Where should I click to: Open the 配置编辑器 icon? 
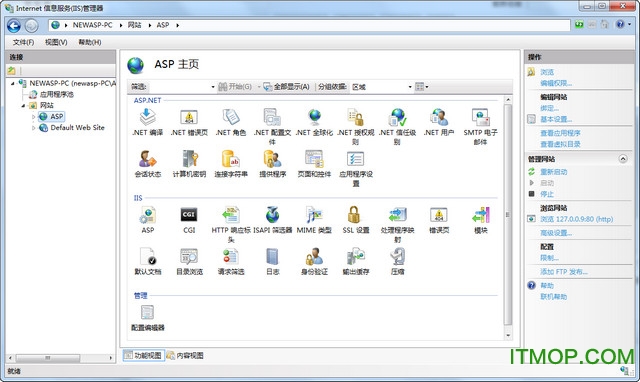[x=147, y=312]
